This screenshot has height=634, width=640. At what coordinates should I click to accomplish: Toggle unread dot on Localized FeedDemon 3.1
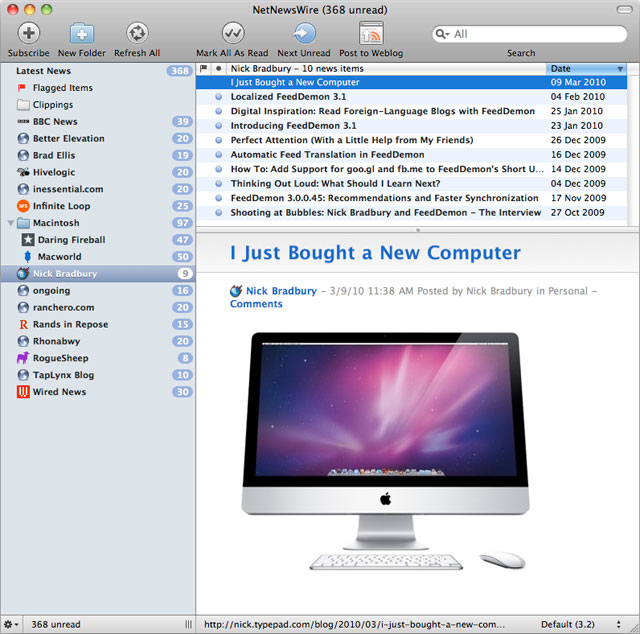(219, 97)
